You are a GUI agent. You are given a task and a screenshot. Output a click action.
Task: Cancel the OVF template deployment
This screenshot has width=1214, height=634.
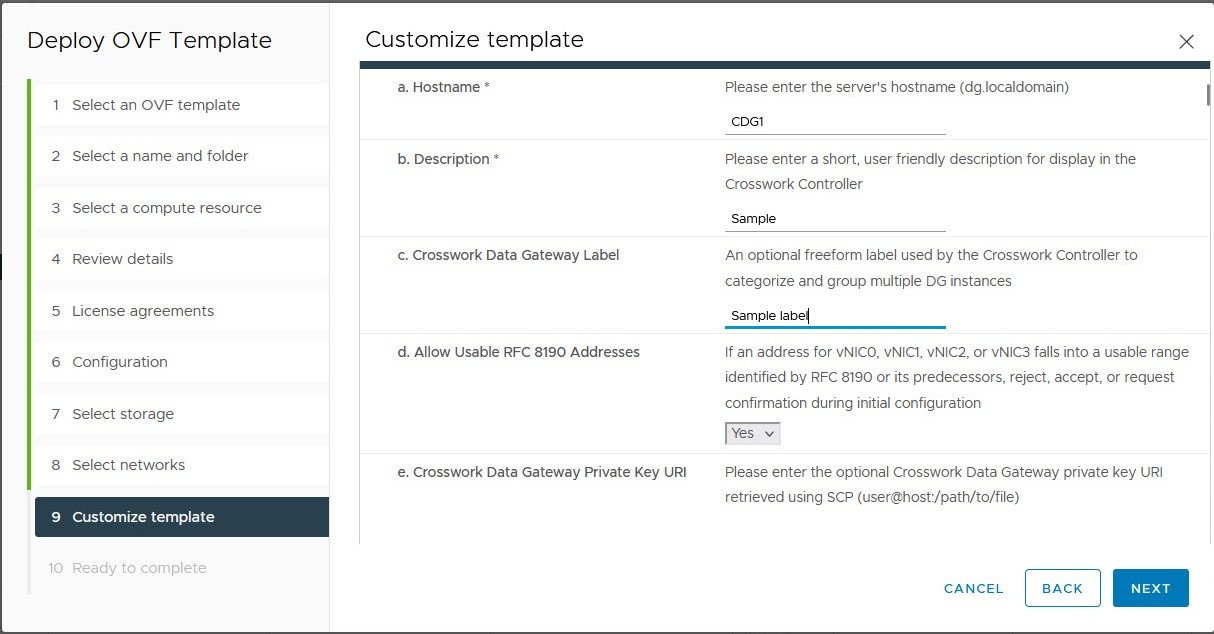[972, 588]
